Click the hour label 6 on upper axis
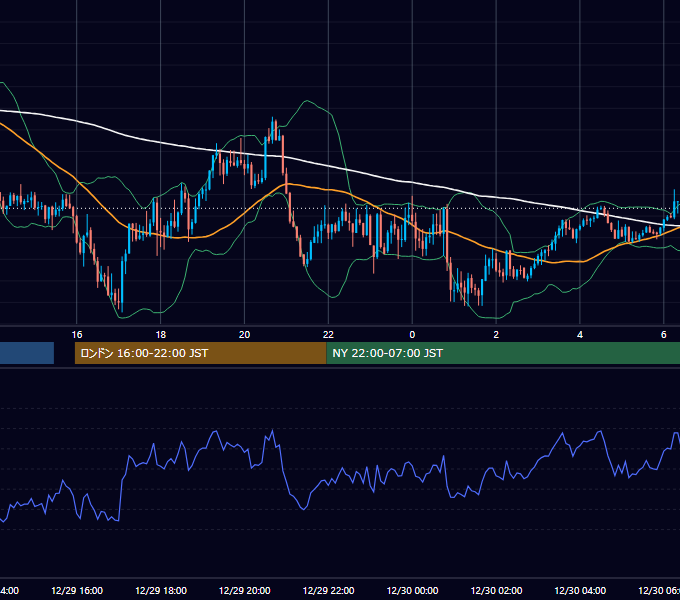680x600 pixels. (x=664, y=334)
